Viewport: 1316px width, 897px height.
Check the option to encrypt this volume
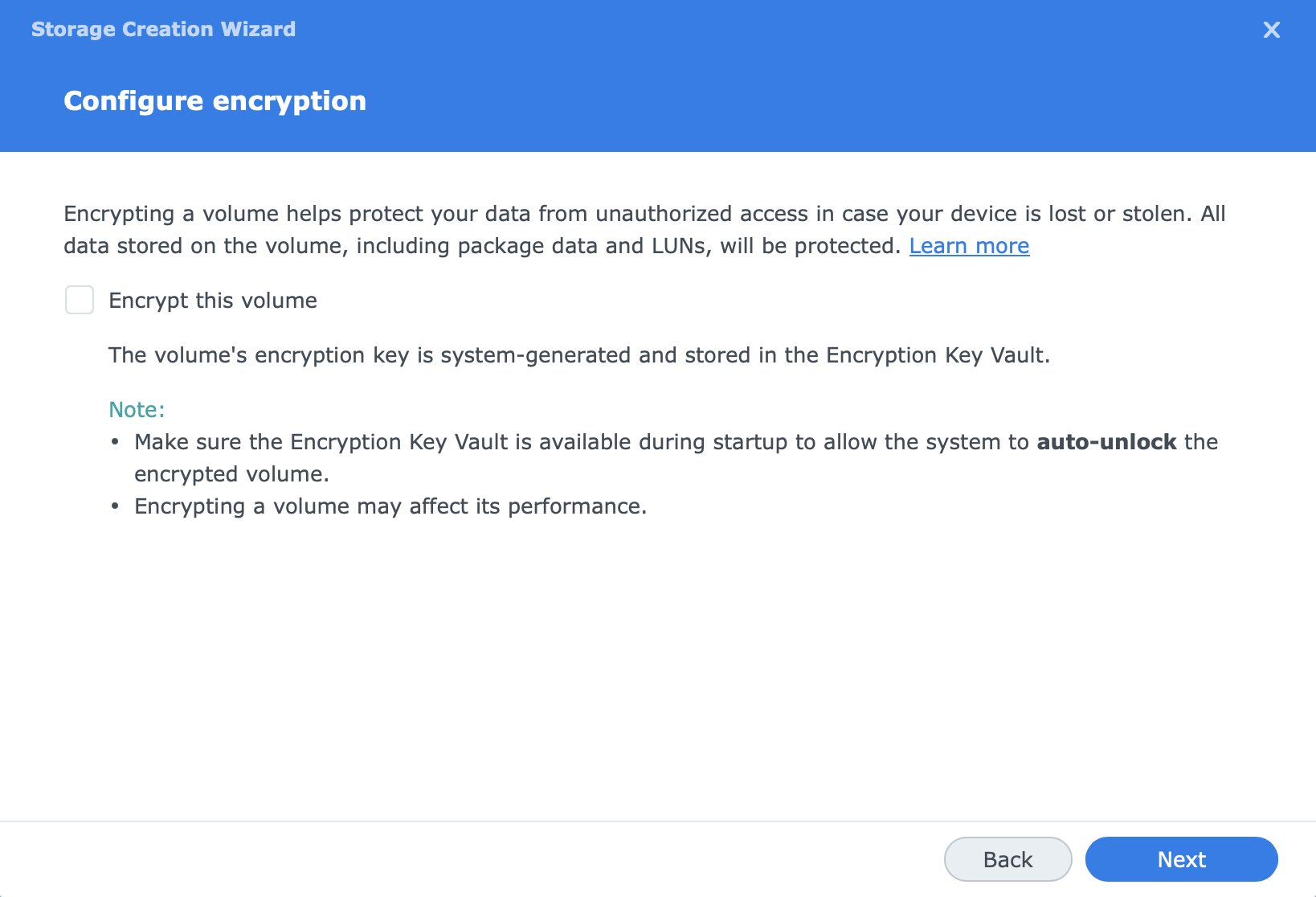tap(80, 300)
